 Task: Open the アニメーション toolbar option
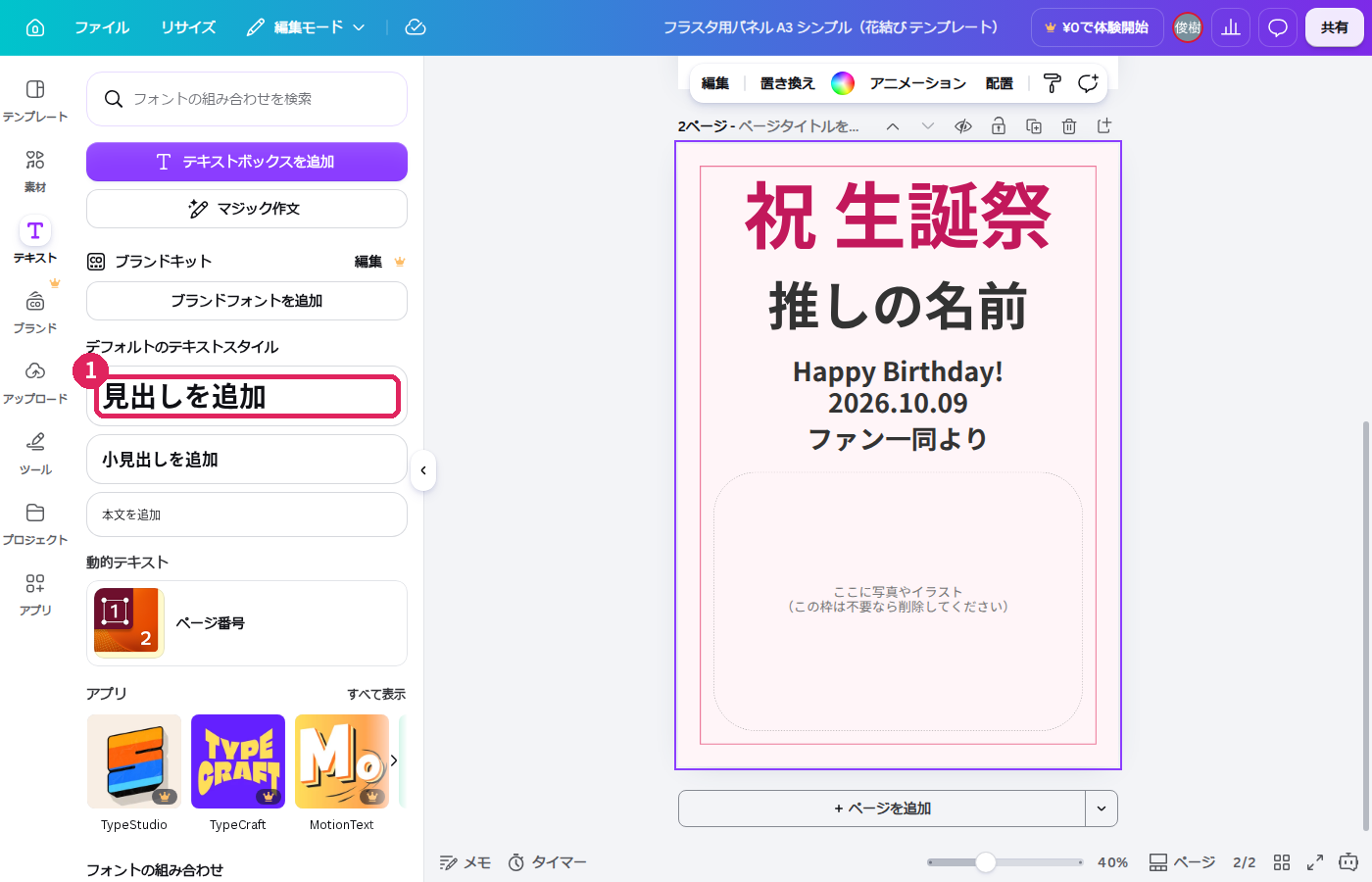tap(918, 83)
